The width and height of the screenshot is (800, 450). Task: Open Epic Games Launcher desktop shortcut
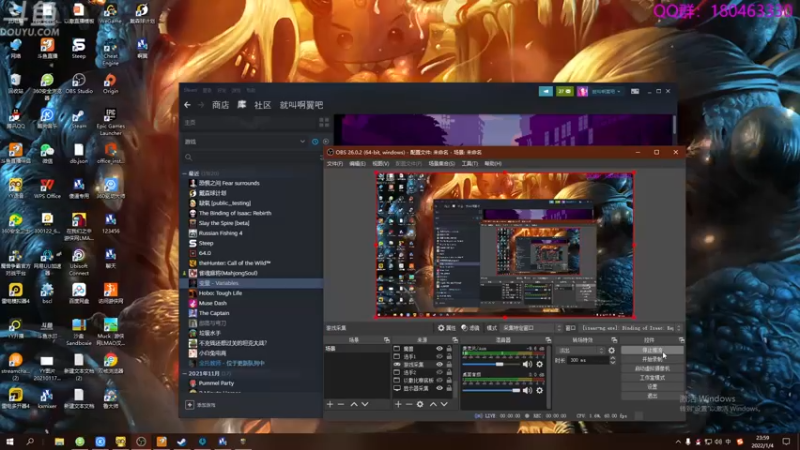pos(110,122)
